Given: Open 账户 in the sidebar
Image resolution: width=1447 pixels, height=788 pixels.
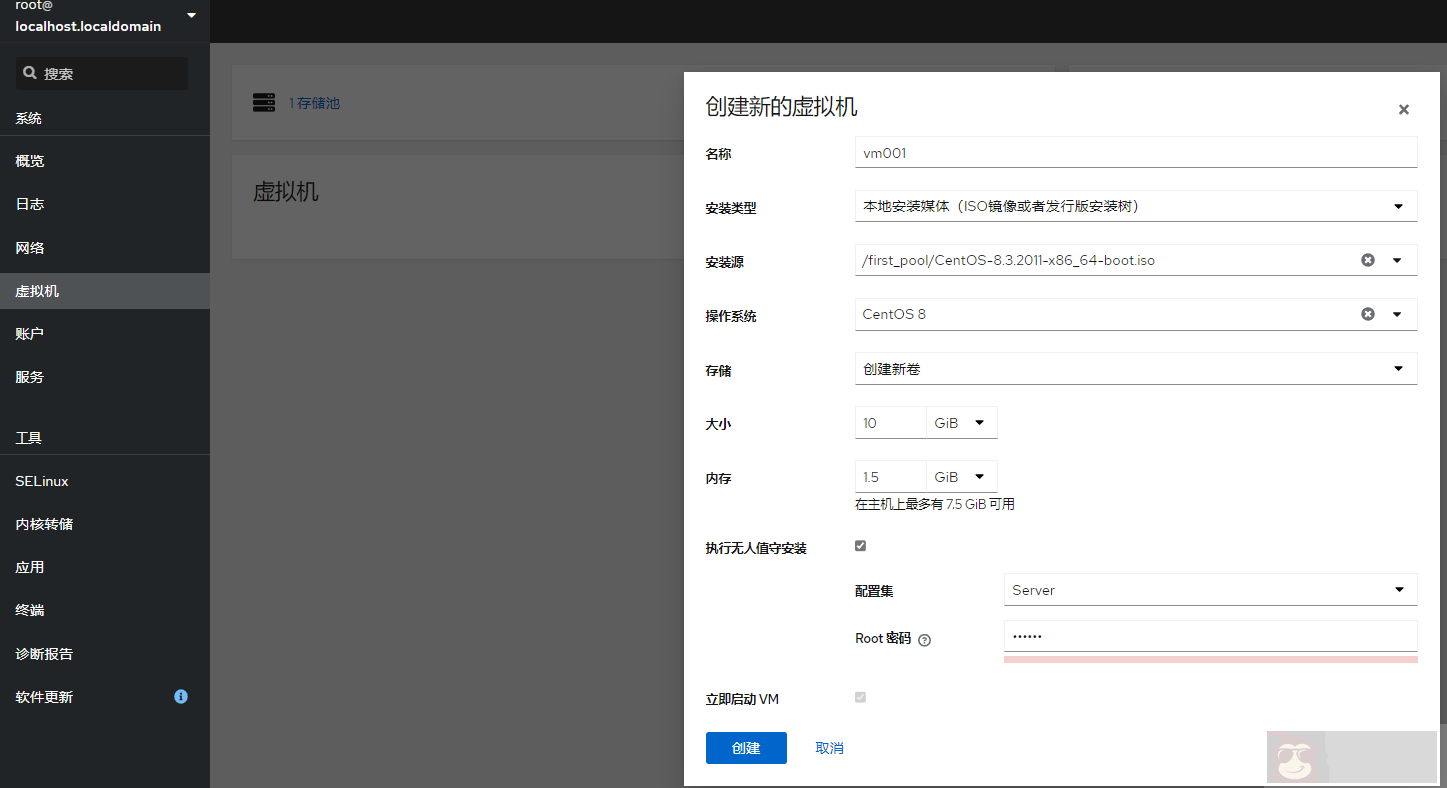Looking at the screenshot, I should [105, 334].
